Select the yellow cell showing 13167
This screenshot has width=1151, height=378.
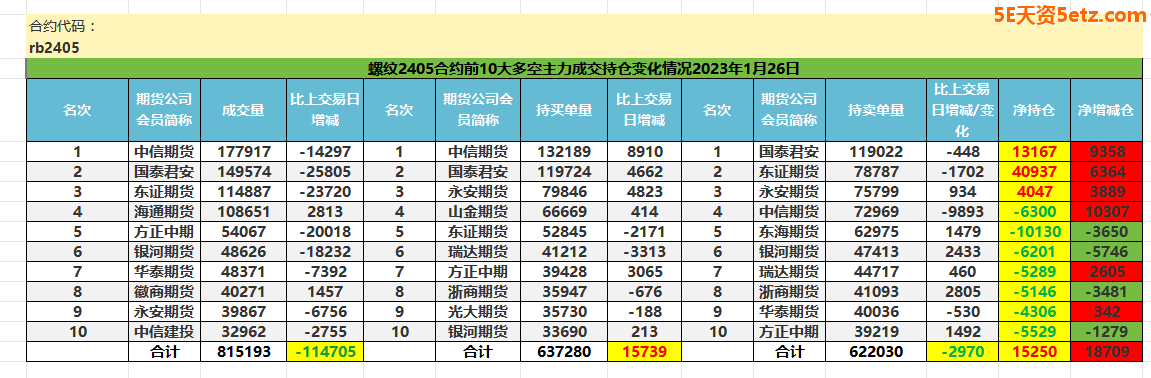point(1034,152)
